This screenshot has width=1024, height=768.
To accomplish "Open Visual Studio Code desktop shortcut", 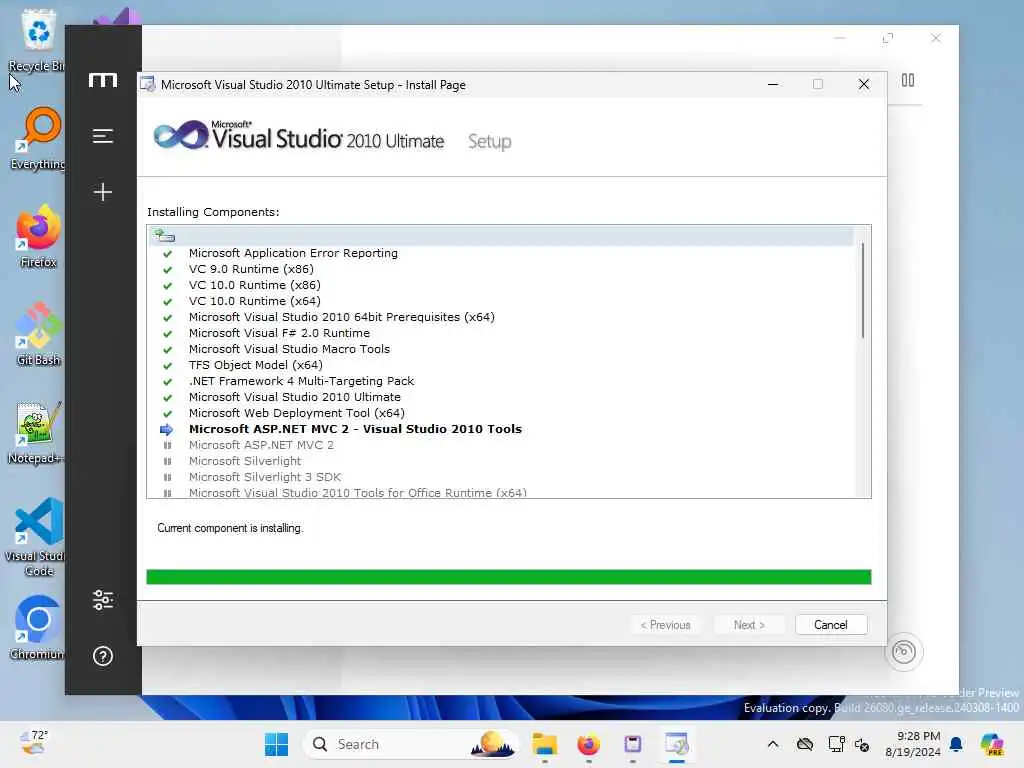I will 37,537.
